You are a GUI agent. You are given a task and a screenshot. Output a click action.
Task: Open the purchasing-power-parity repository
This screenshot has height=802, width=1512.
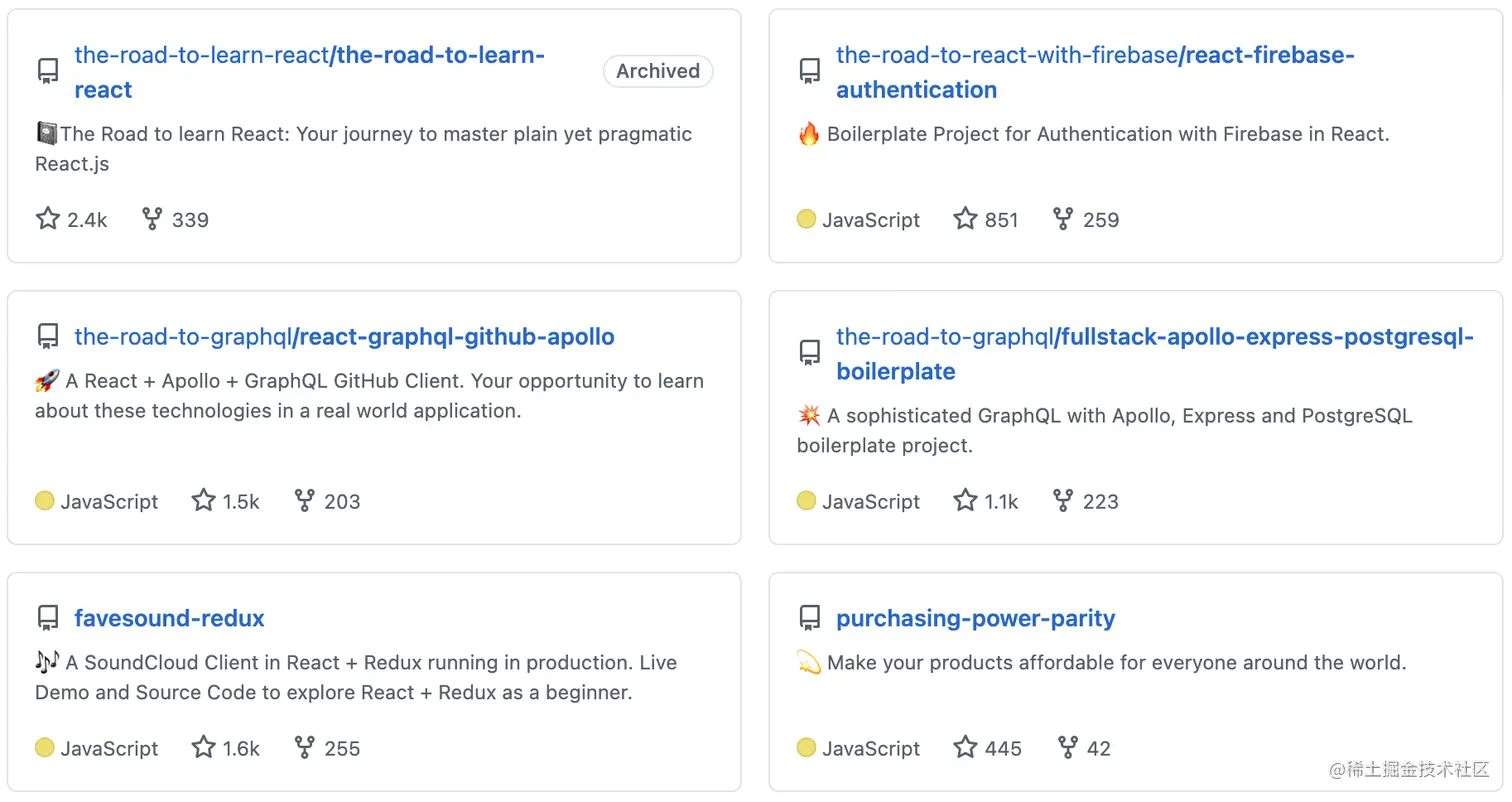point(976,618)
